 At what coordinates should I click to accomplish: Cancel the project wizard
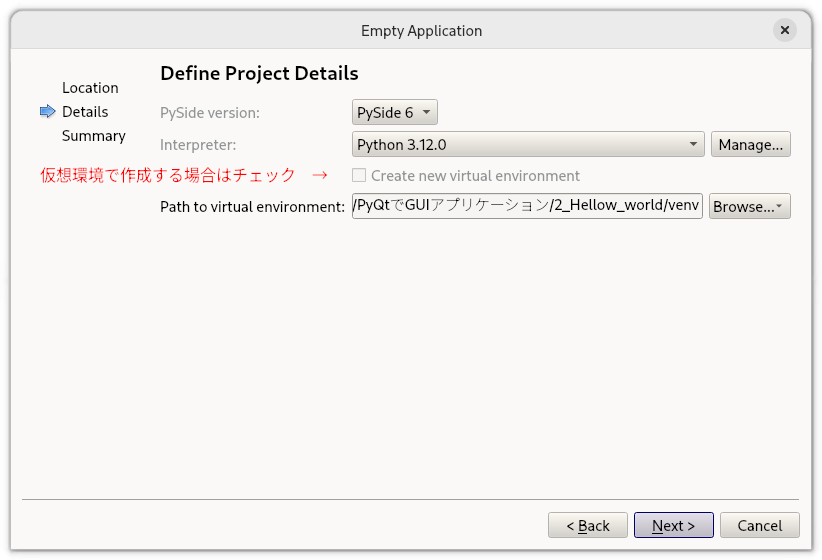[x=760, y=525]
